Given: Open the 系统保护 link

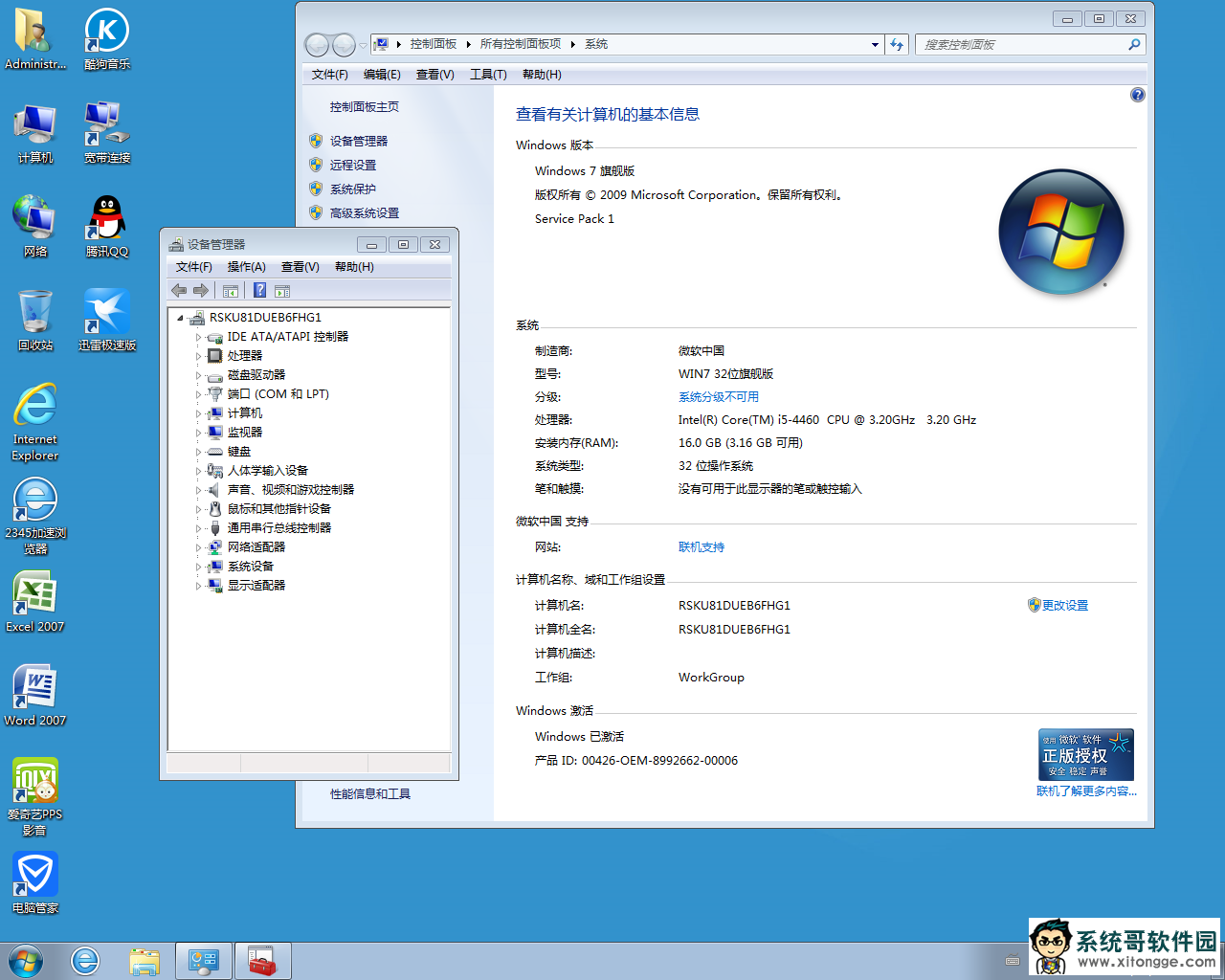Looking at the screenshot, I should point(353,189).
